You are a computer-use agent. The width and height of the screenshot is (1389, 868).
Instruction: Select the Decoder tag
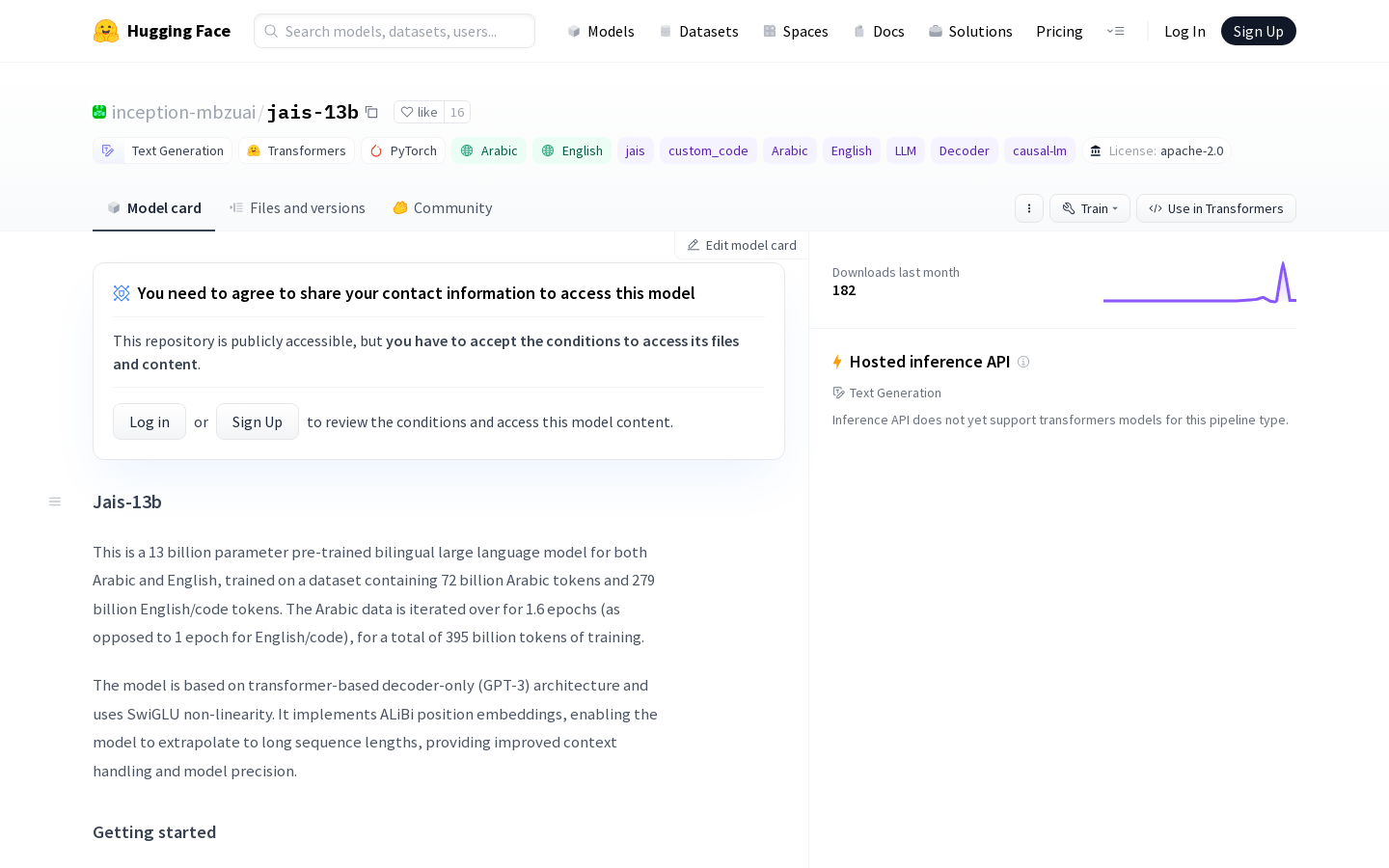(965, 150)
